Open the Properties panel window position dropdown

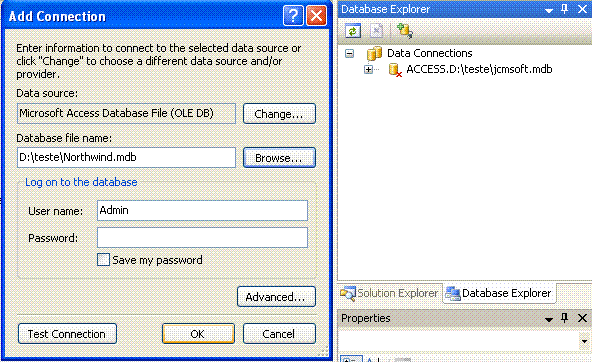pos(549,320)
